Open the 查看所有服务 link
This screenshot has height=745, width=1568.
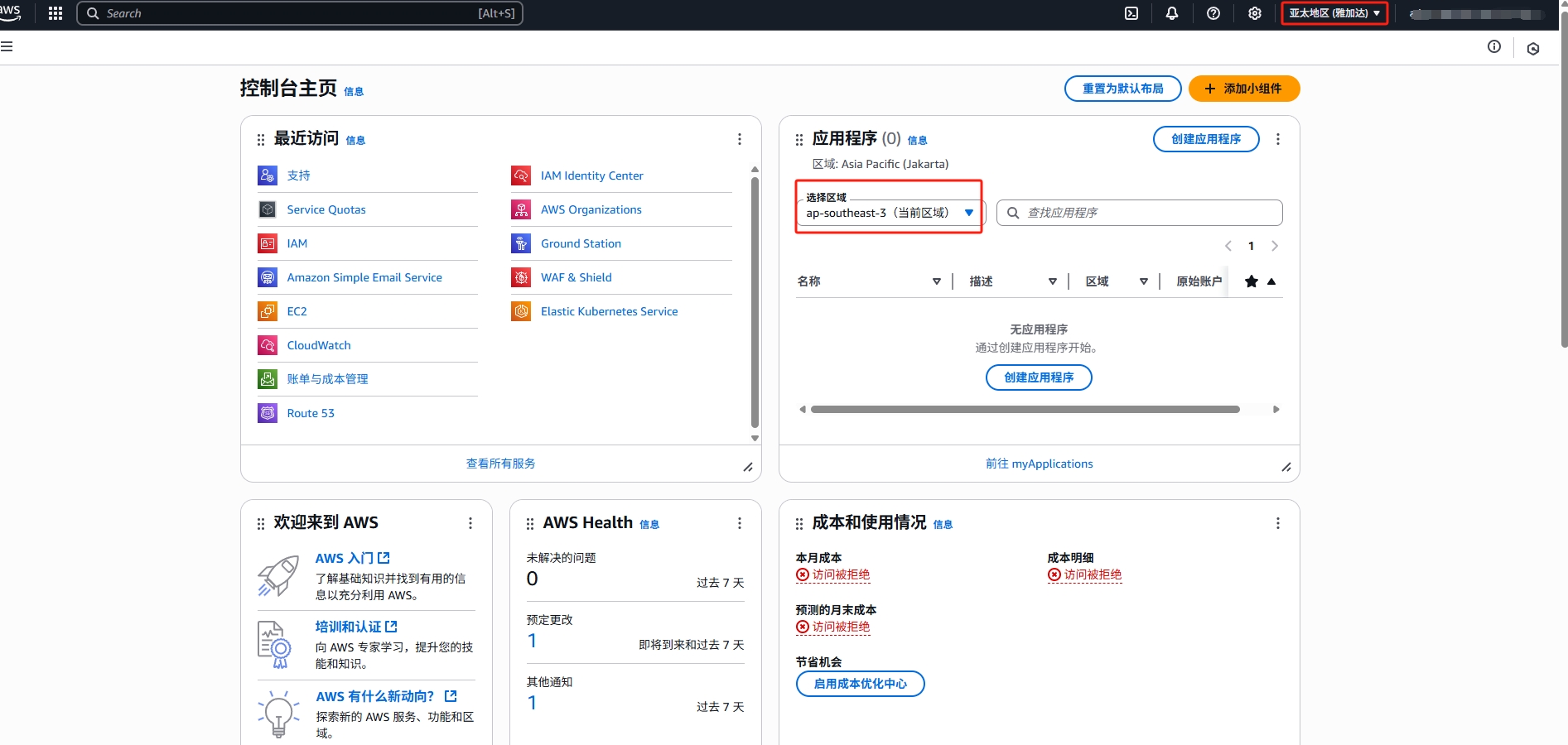pyautogui.click(x=500, y=464)
